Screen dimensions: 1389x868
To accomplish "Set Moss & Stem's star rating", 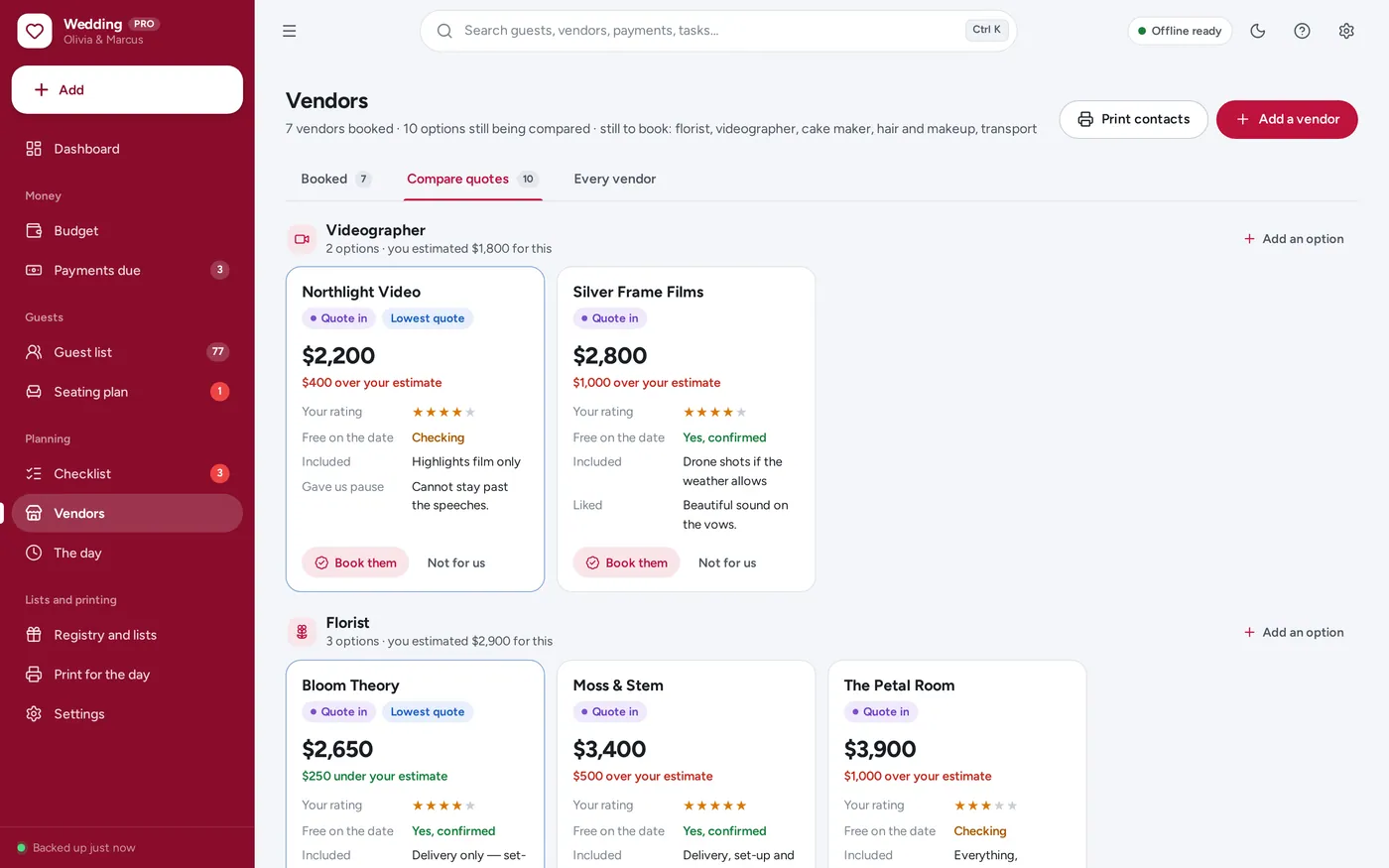I will click(714, 806).
